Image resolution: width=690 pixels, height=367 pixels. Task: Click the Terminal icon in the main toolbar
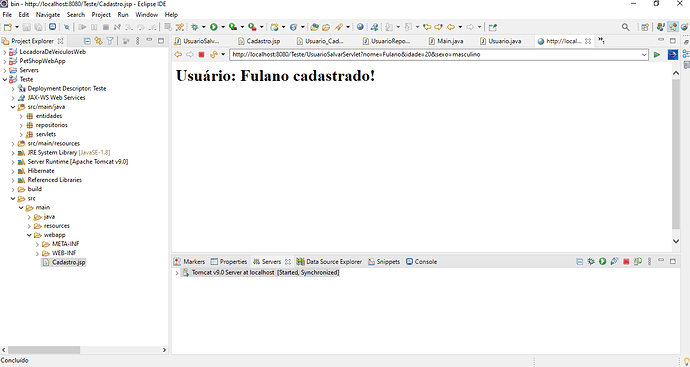coord(52,27)
